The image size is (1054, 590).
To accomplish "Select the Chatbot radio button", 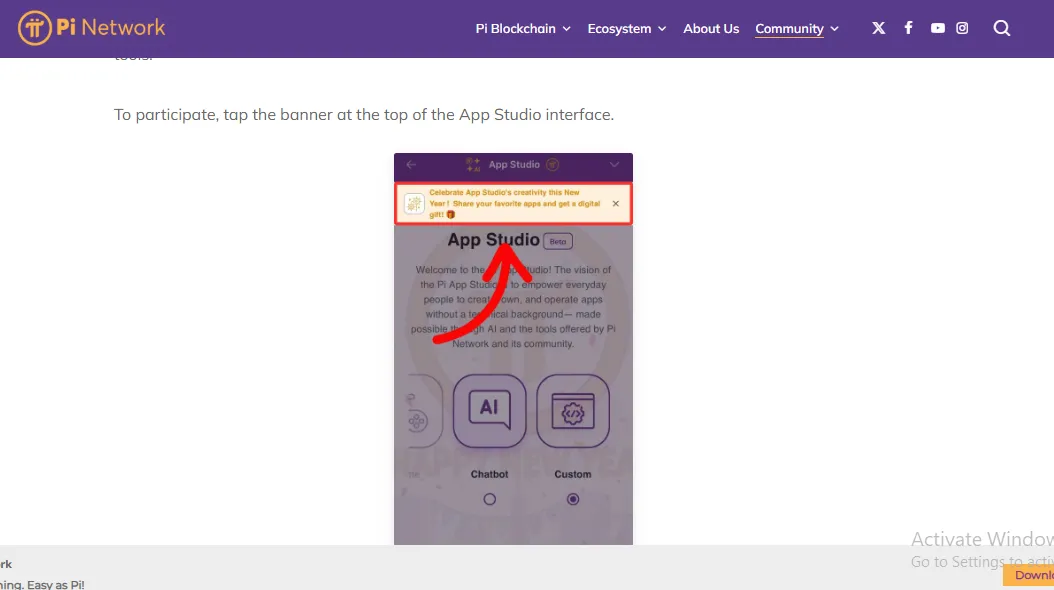I will 489,499.
